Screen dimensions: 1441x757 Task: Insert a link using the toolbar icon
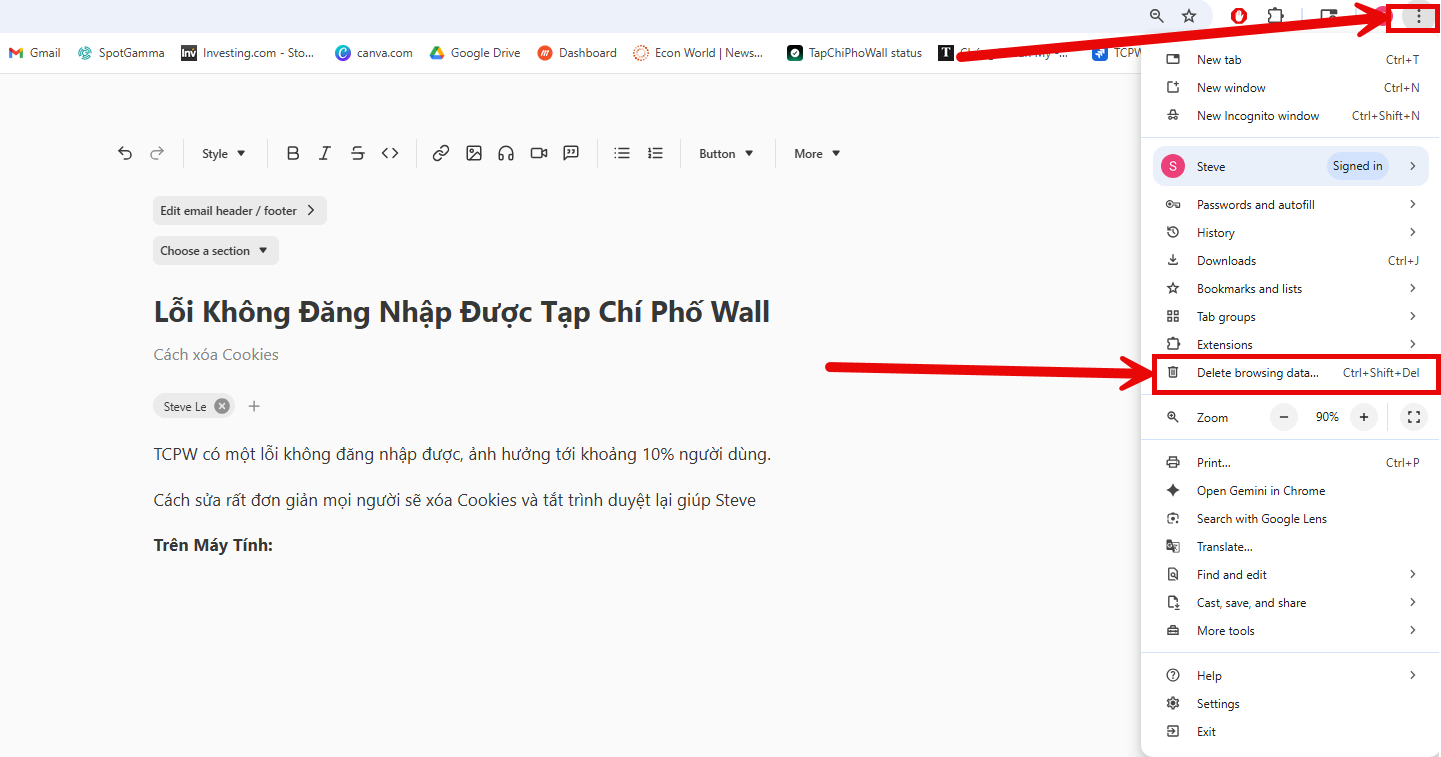440,154
